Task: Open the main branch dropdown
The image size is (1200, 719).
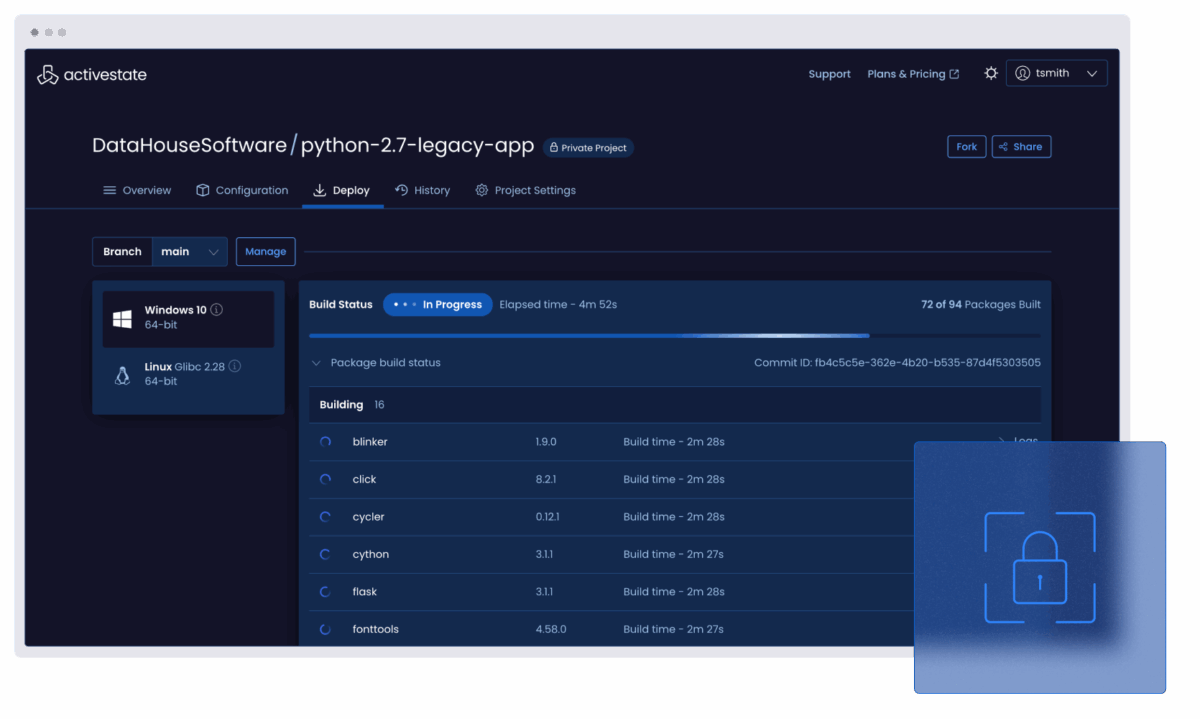Action: coord(190,252)
